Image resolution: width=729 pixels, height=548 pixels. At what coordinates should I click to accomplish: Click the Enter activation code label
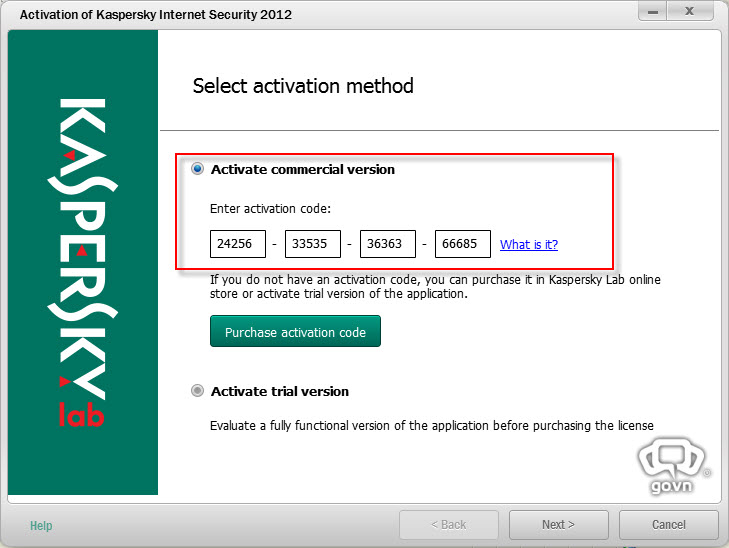pyautogui.click(x=270, y=209)
